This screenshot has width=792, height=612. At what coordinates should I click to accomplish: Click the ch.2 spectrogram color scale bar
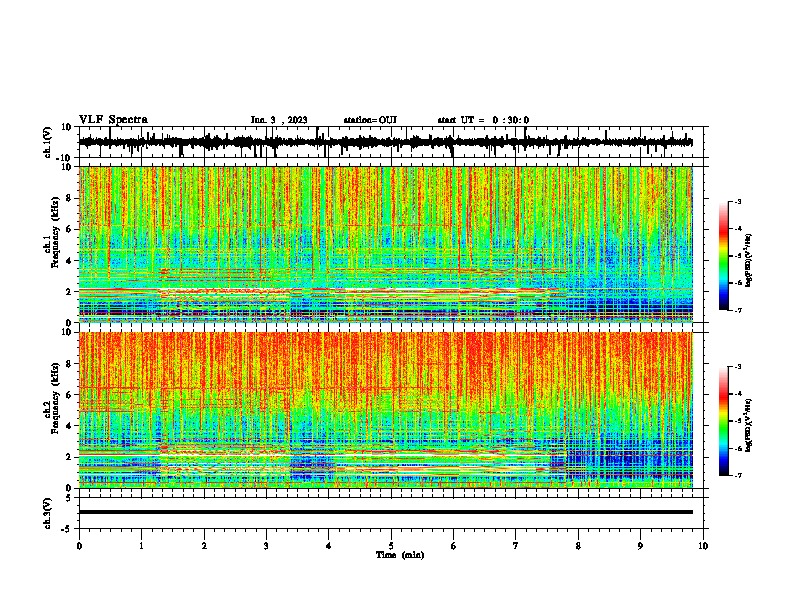(x=724, y=421)
